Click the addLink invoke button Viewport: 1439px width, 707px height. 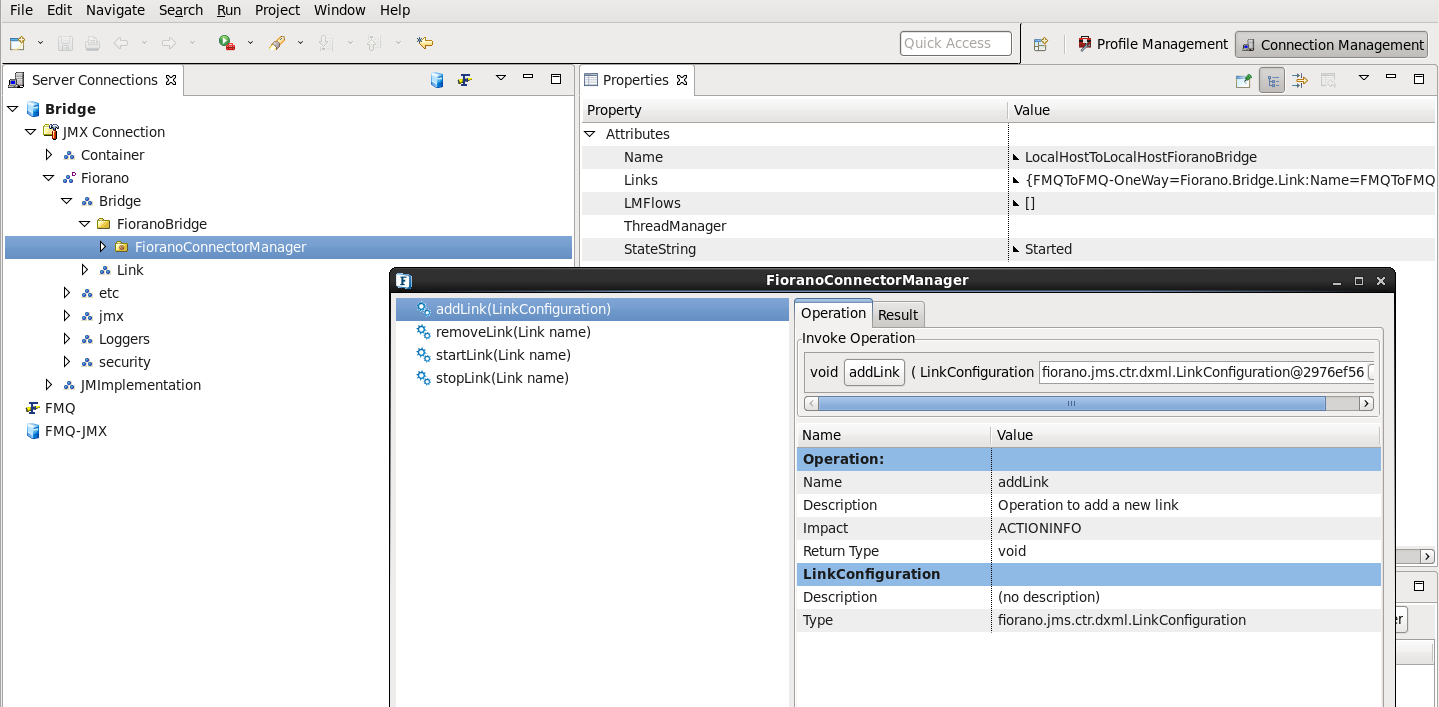[x=875, y=372]
